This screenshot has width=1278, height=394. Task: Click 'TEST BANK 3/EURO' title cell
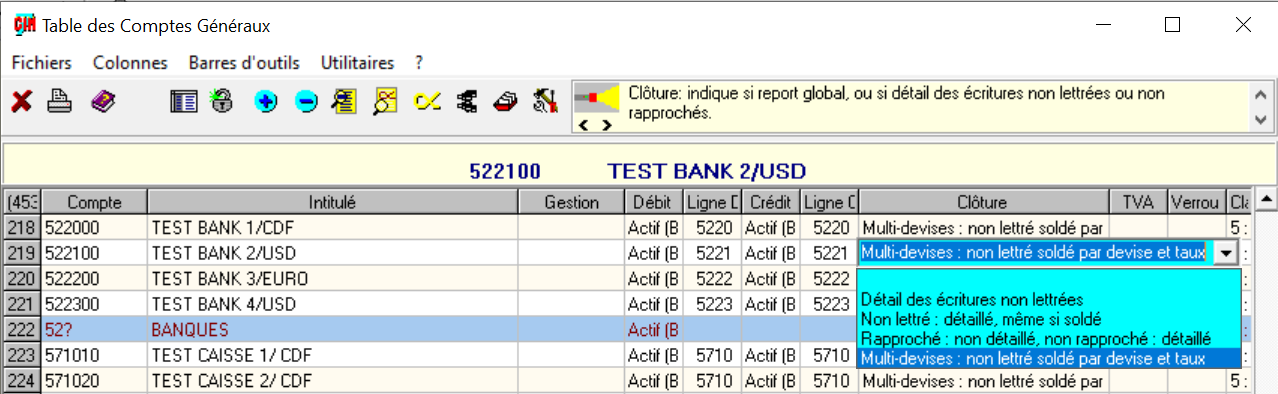332,278
